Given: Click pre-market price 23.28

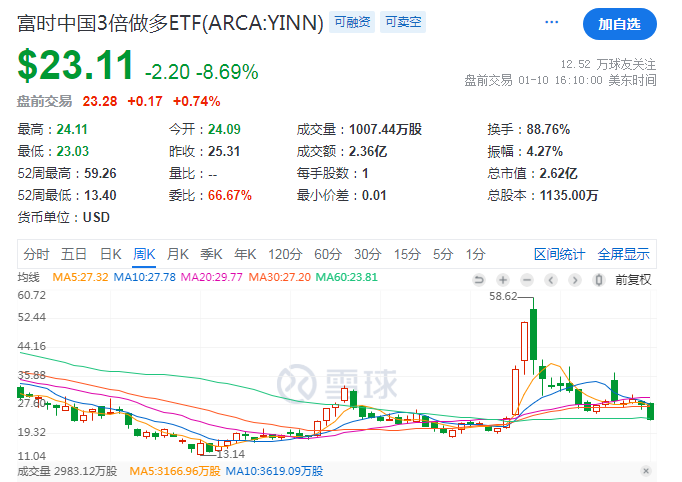Looking at the screenshot, I should pos(100,101).
